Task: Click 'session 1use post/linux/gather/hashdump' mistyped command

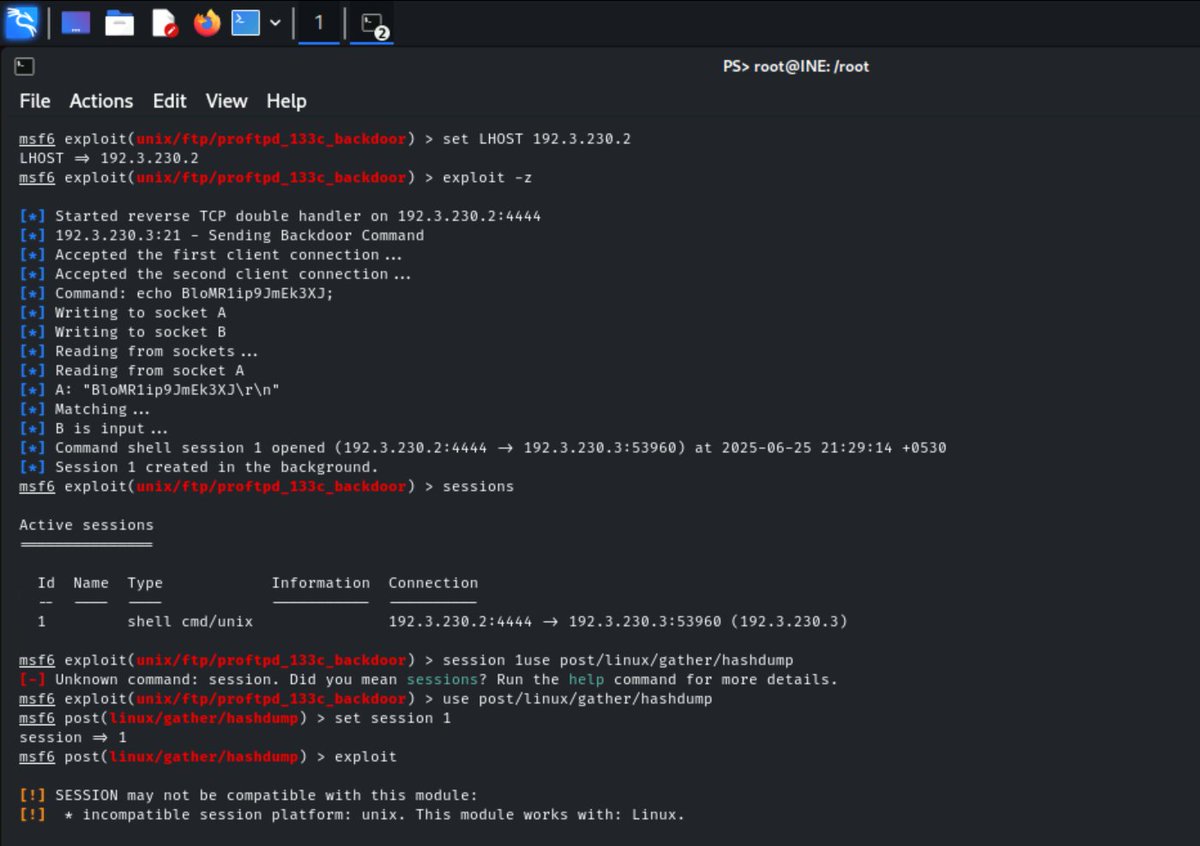Action: coord(618,660)
